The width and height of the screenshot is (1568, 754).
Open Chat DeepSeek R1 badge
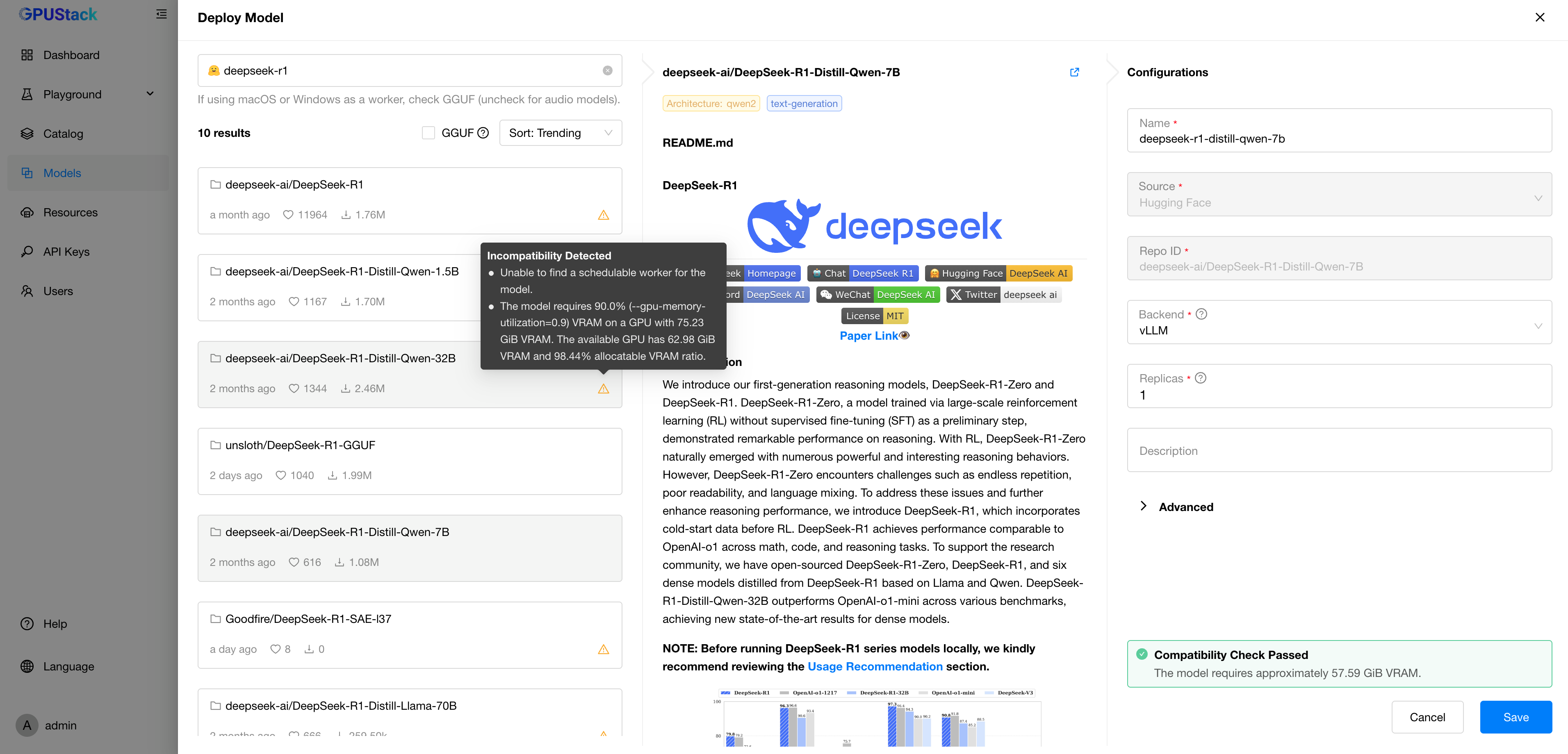coord(862,273)
